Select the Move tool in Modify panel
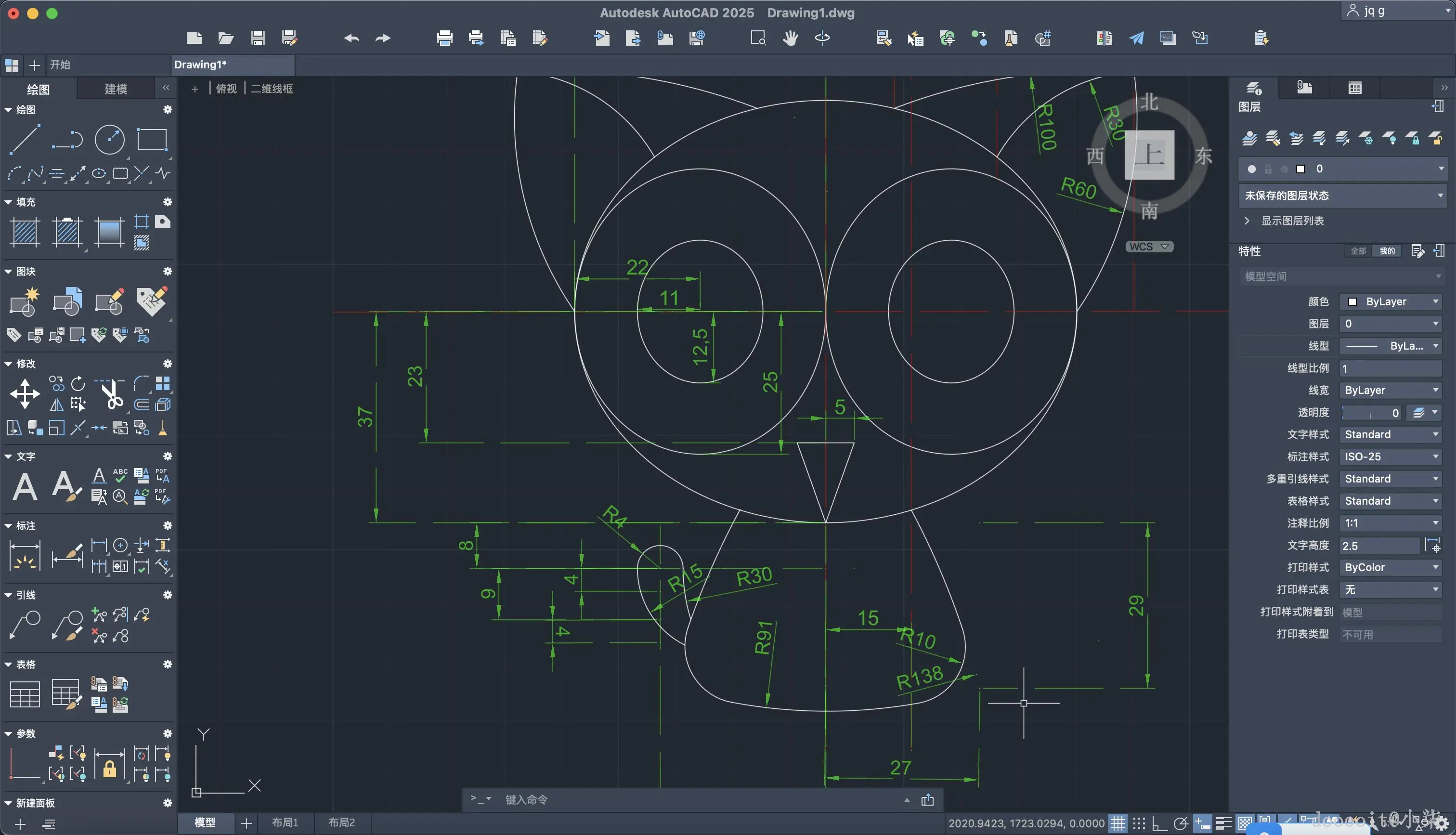 (x=25, y=393)
